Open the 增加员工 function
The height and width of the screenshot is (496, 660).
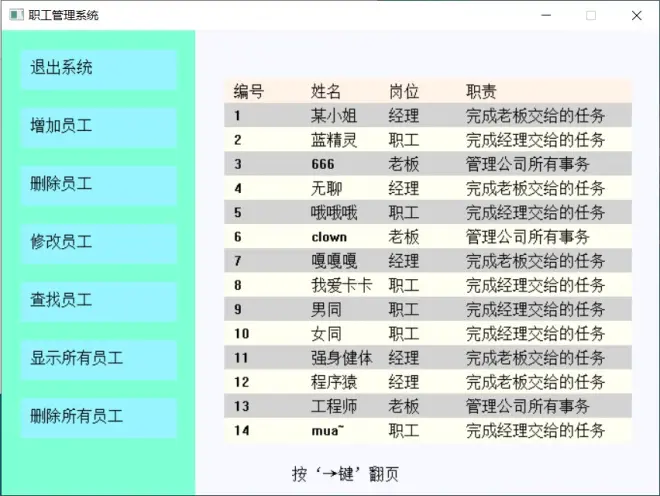coord(98,127)
